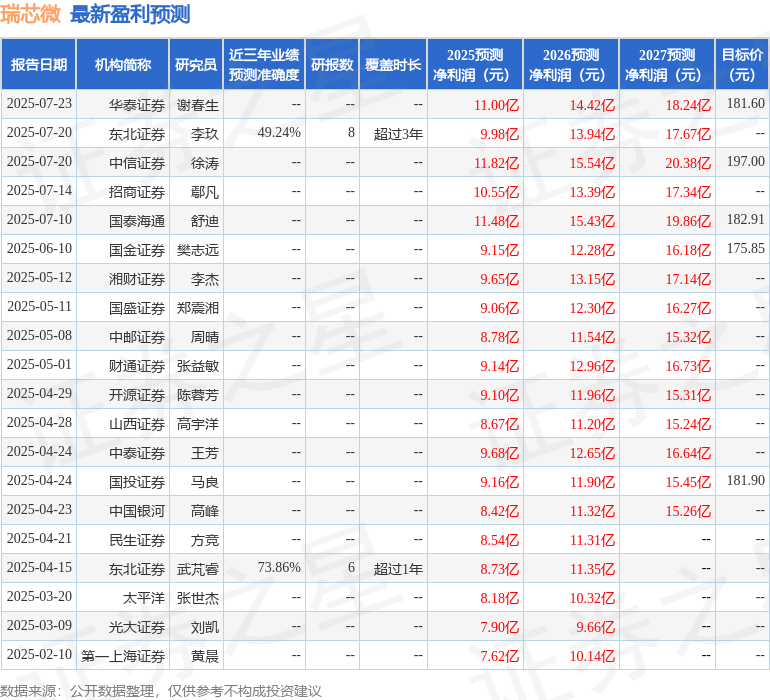Click the 近三年业绩预测准确度 column header
The image size is (770, 700).
264,64
